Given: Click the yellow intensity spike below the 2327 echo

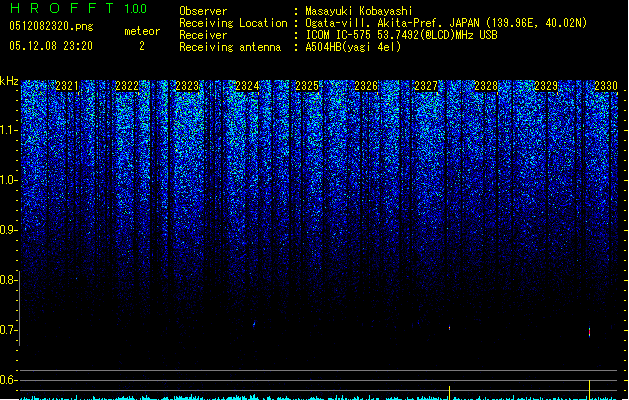Looking at the screenshot, I should 449,393.
